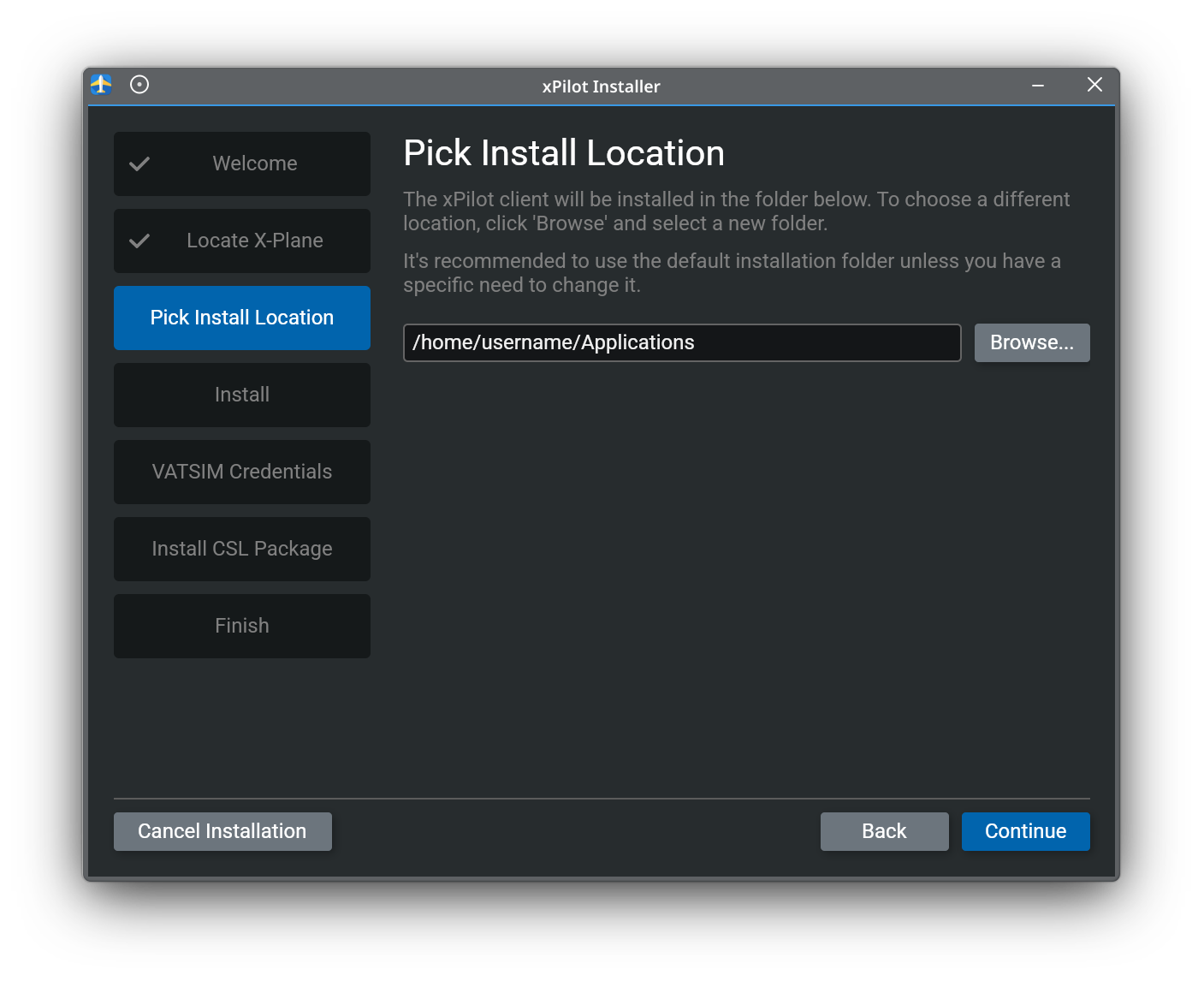This screenshot has width=1204, height=981.
Task: Select the highlighted Pick Install Location step
Action: (x=242, y=318)
